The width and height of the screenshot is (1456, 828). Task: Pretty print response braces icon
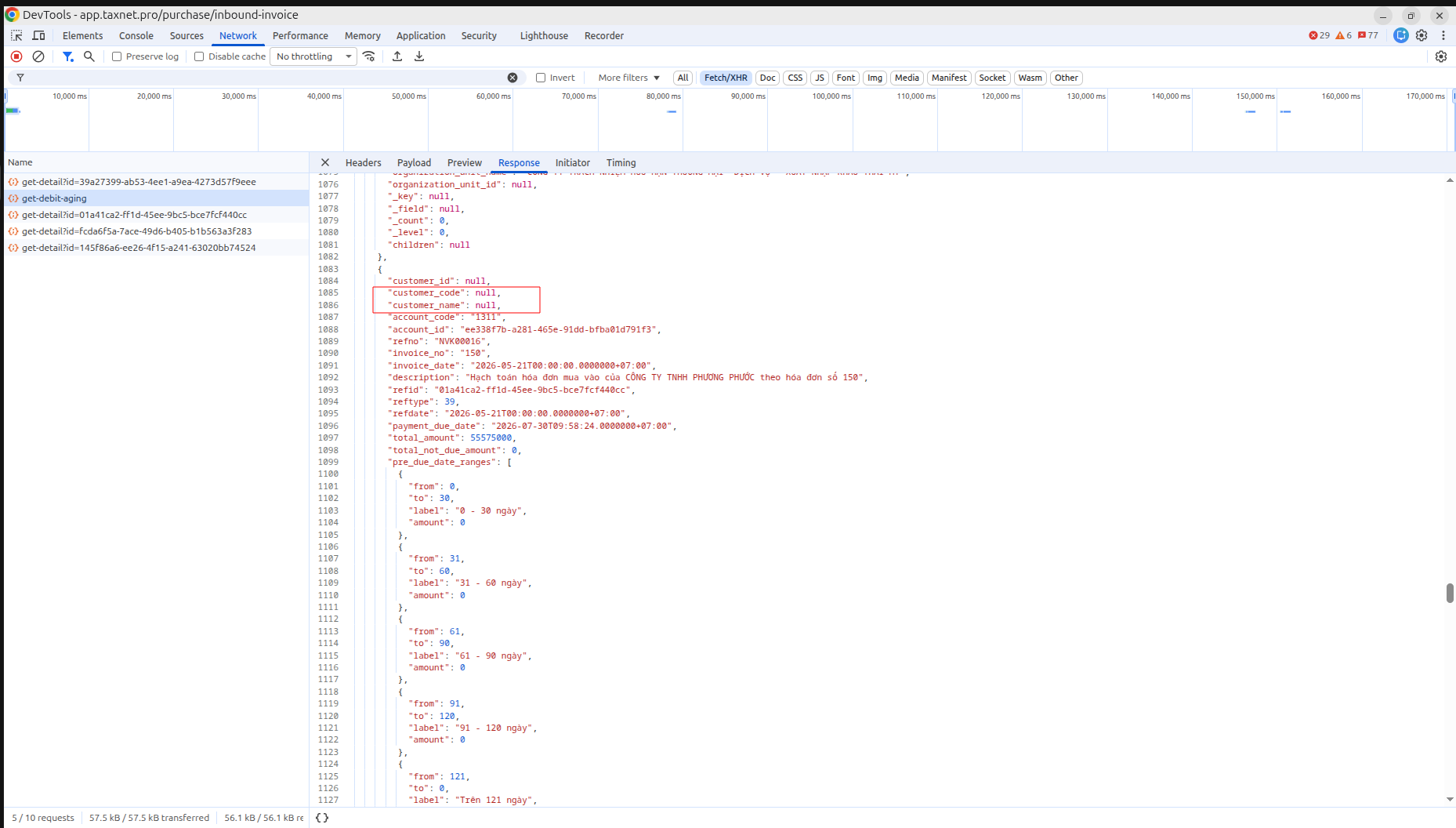[x=322, y=818]
